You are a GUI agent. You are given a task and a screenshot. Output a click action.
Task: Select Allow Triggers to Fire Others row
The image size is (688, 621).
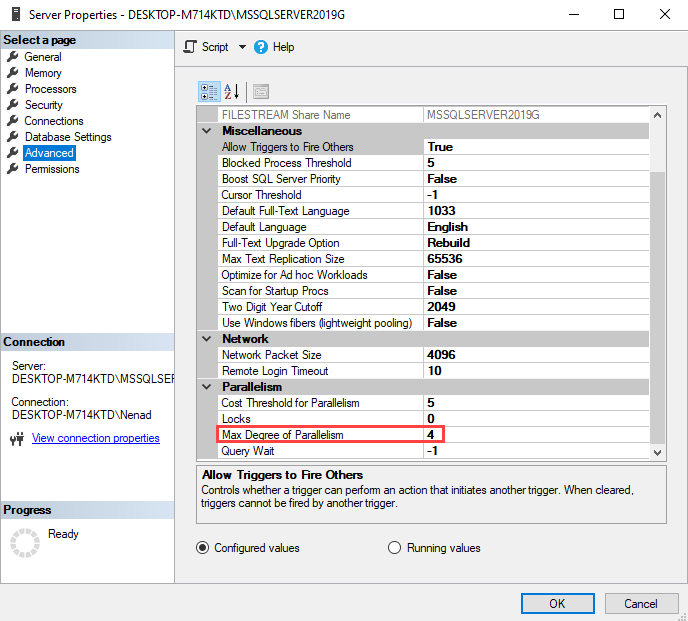(x=433, y=147)
